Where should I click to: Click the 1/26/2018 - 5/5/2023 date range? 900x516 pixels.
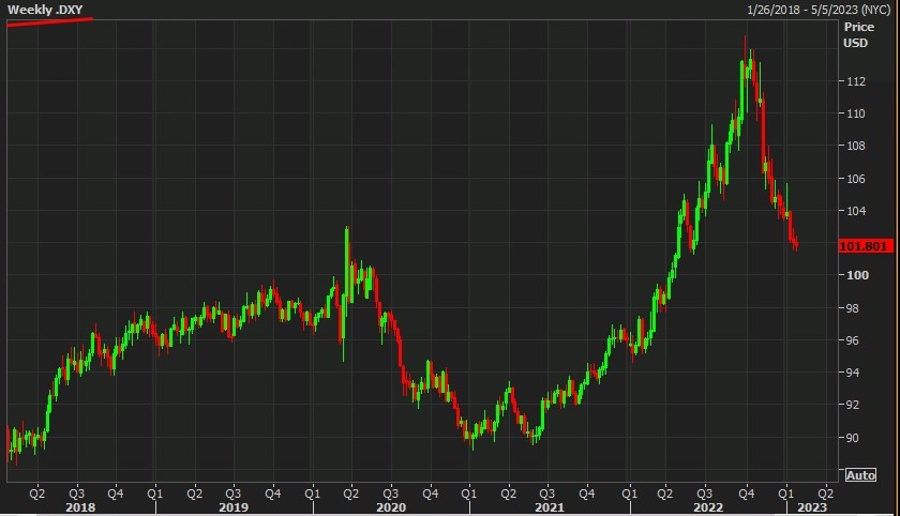coord(818,10)
